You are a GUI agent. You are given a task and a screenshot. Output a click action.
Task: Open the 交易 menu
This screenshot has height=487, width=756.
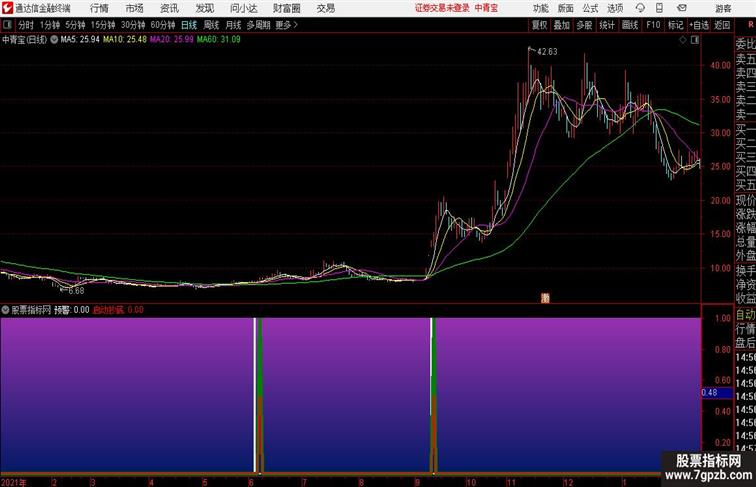(x=325, y=8)
